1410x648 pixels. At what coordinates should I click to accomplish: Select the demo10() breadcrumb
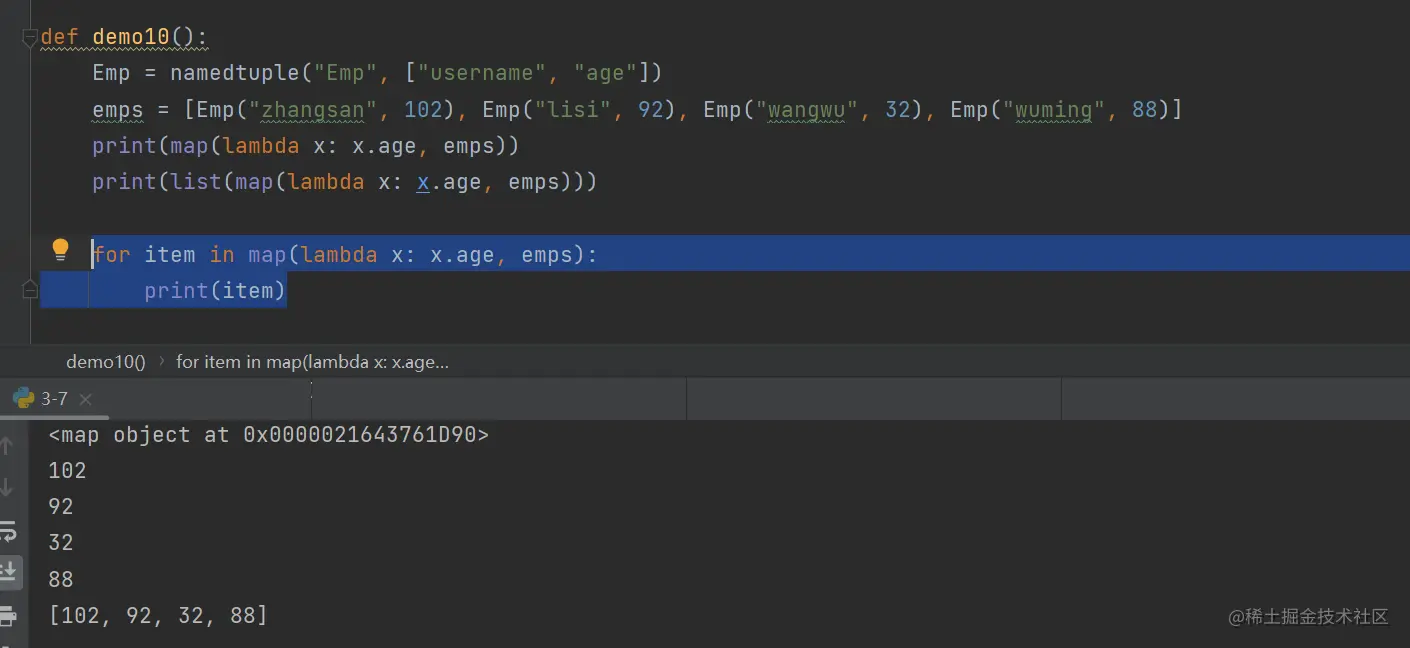point(106,362)
